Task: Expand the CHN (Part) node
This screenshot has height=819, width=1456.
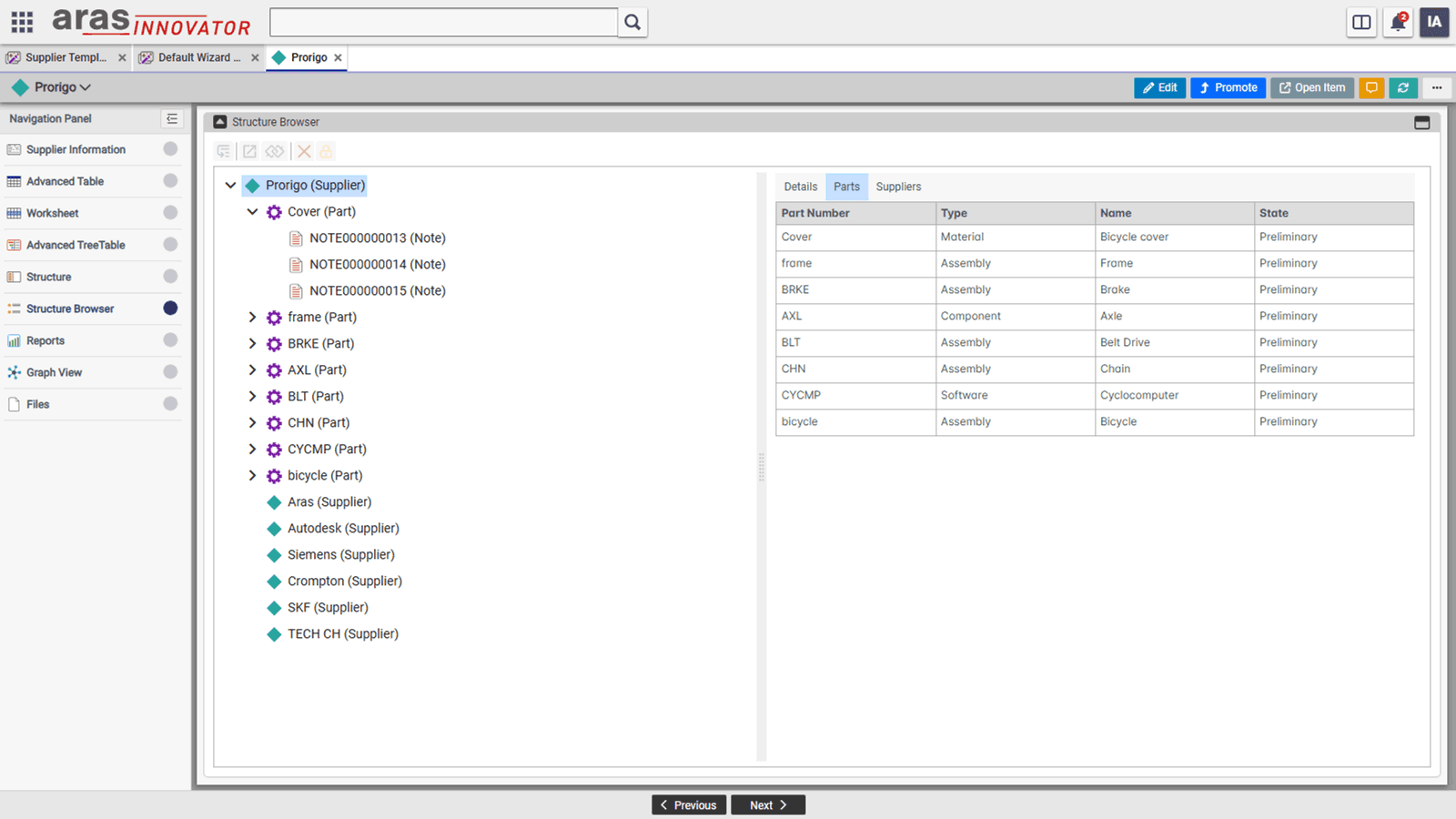Action: click(252, 423)
